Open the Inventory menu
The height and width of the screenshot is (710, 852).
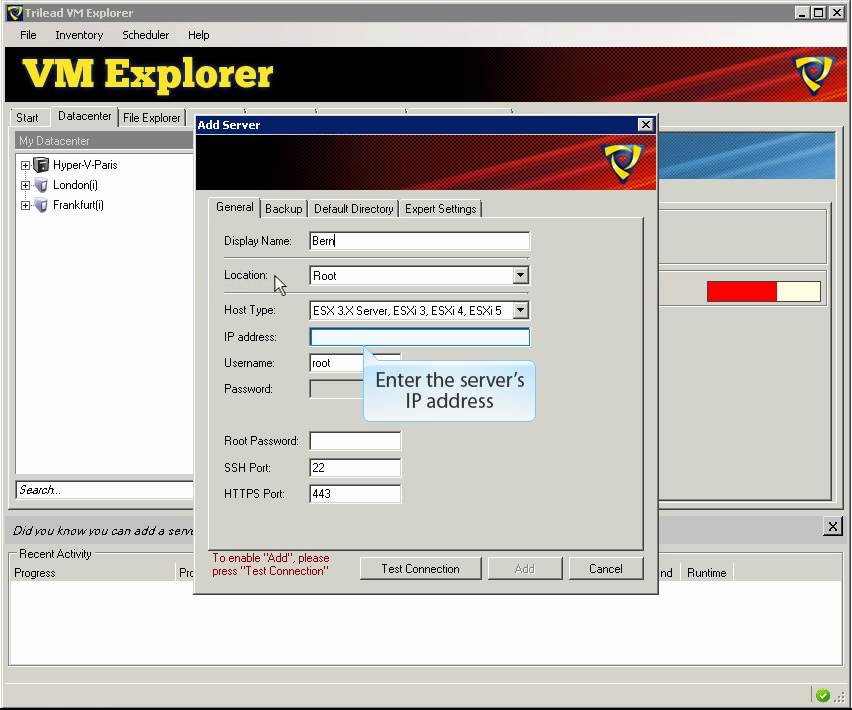[x=79, y=35]
